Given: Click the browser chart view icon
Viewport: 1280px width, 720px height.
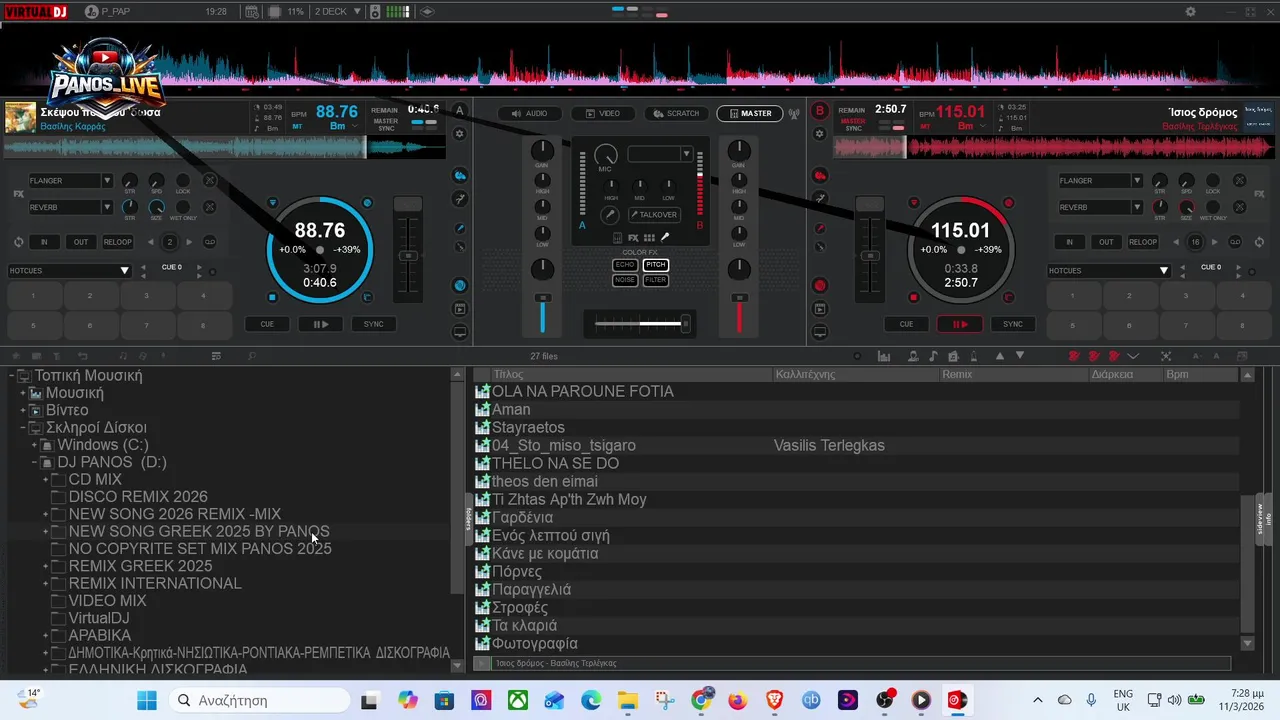Looking at the screenshot, I should click(884, 356).
